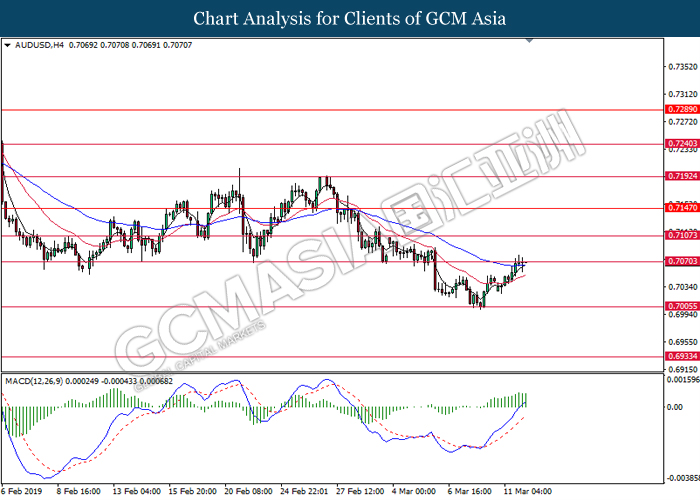Click the 0.001596 MACD scale value
This screenshot has height=500, width=700.
click(x=682, y=380)
